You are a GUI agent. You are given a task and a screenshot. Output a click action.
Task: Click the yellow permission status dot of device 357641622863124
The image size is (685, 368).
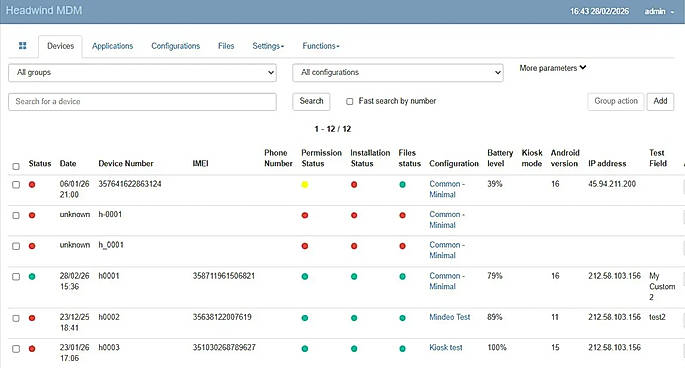pyautogui.click(x=305, y=184)
